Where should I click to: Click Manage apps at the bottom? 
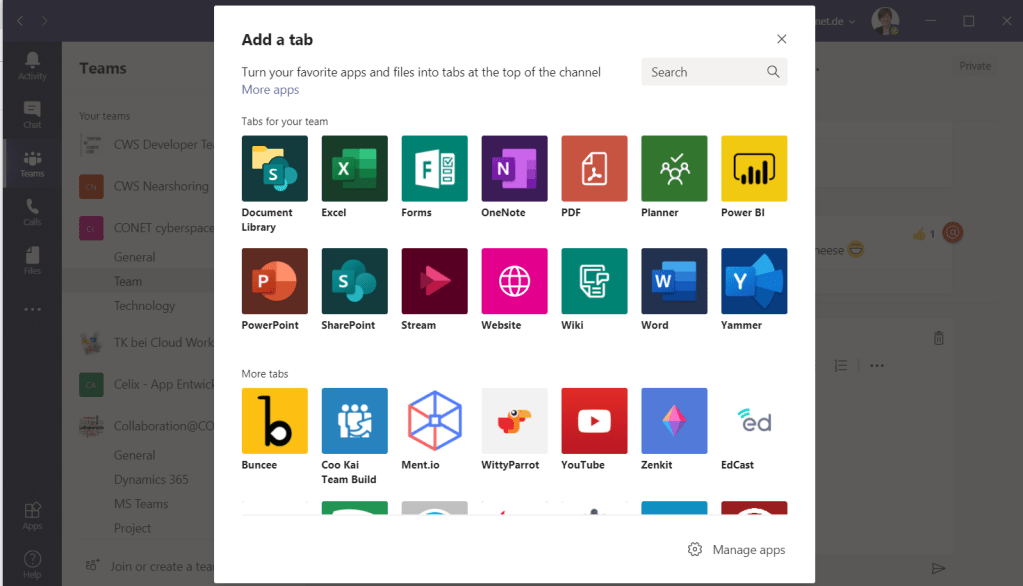[x=737, y=550]
